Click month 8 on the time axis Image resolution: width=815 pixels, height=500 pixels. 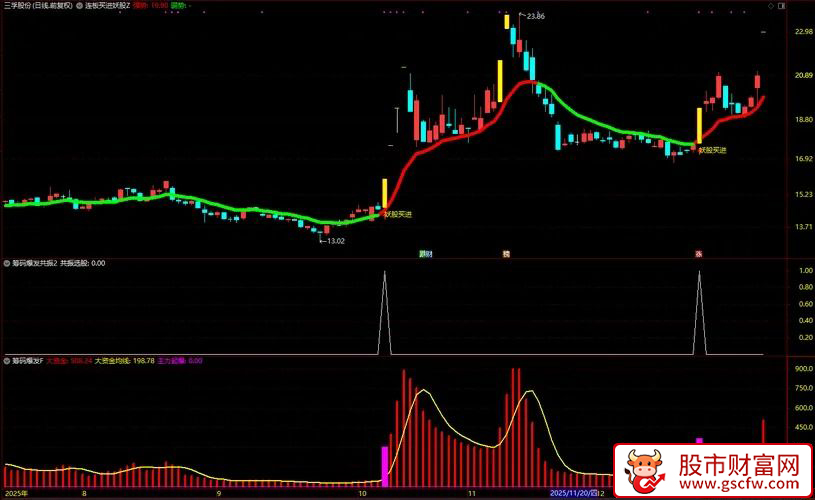tap(84, 493)
